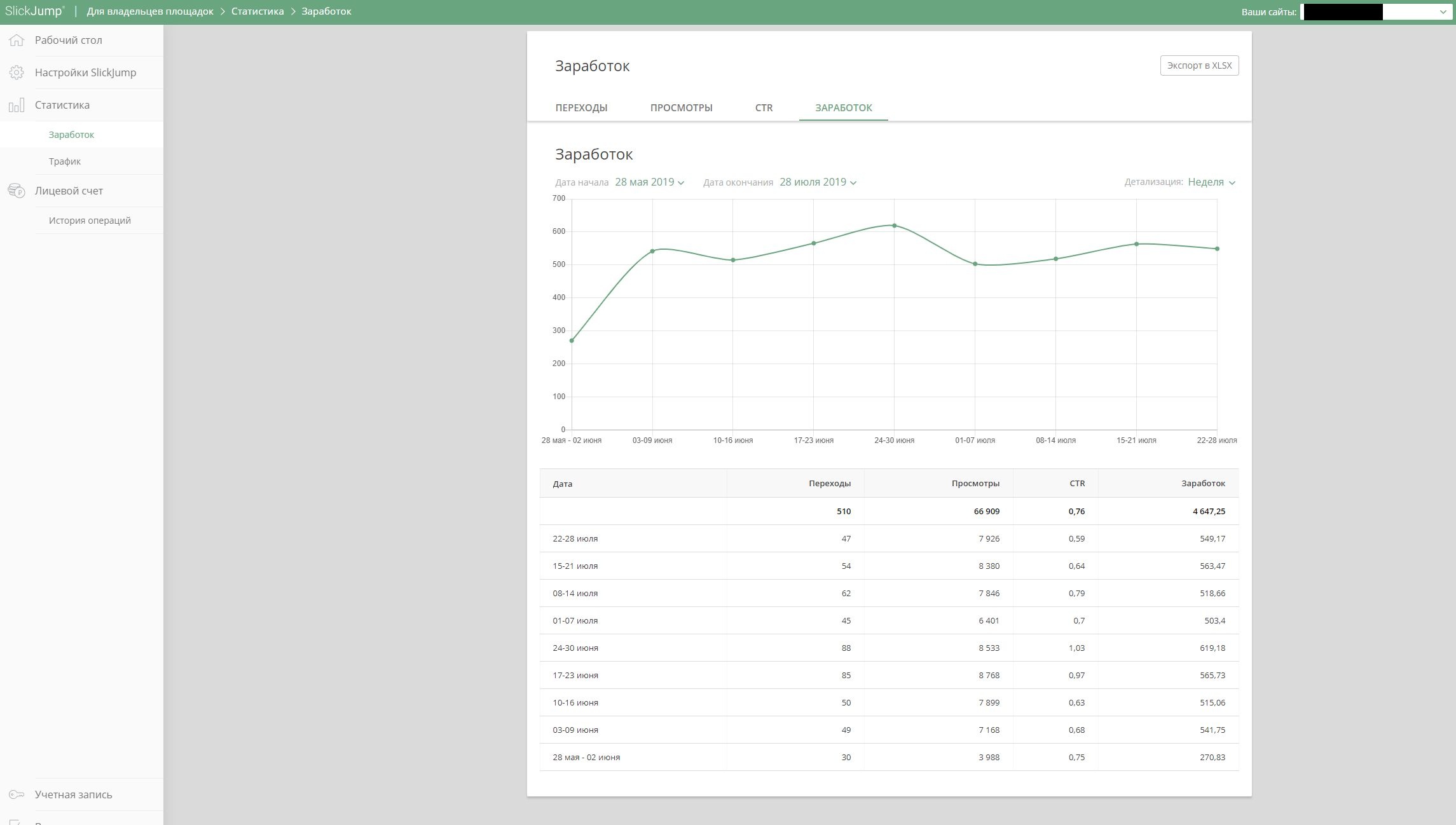Open the start date 28 мая 2019 dropdown
The height and width of the screenshot is (825, 1456).
click(x=649, y=182)
